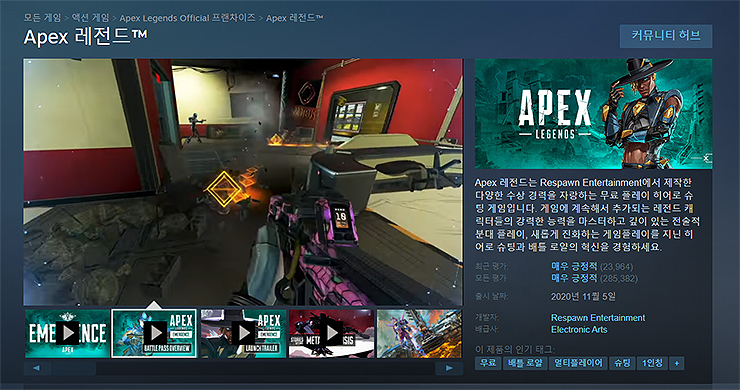740x390 pixels.
Task: Click the release date 2020년 11월 5일
Action: (x=583, y=297)
